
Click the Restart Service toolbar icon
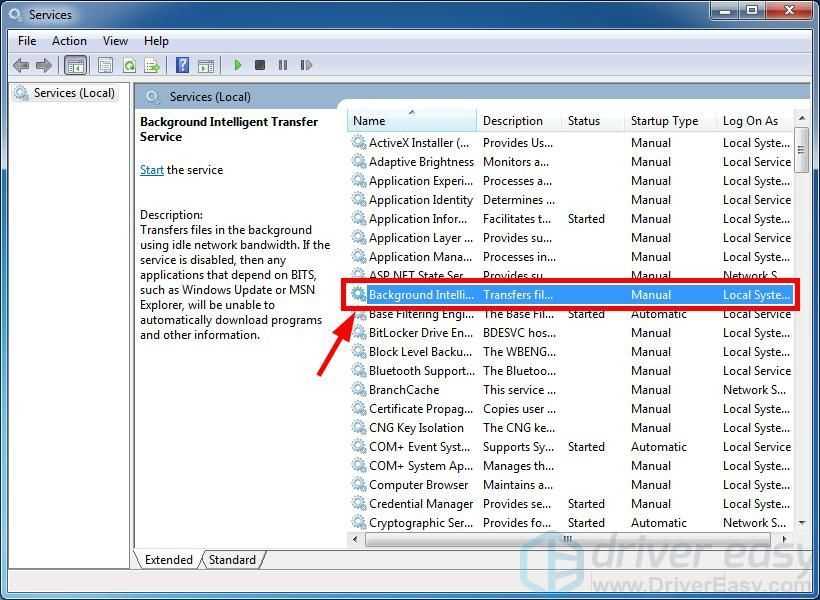click(x=306, y=65)
